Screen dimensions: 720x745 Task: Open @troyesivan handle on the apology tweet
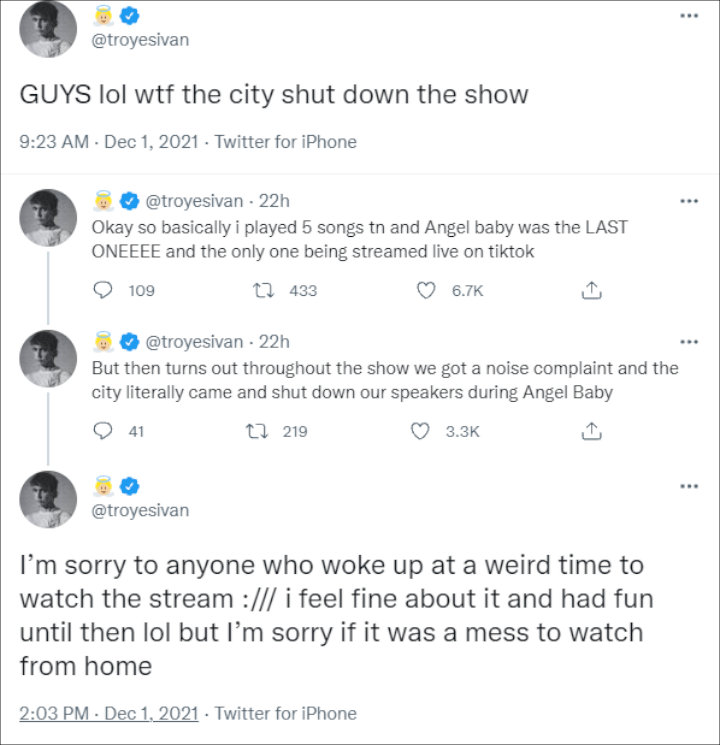click(x=139, y=510)
